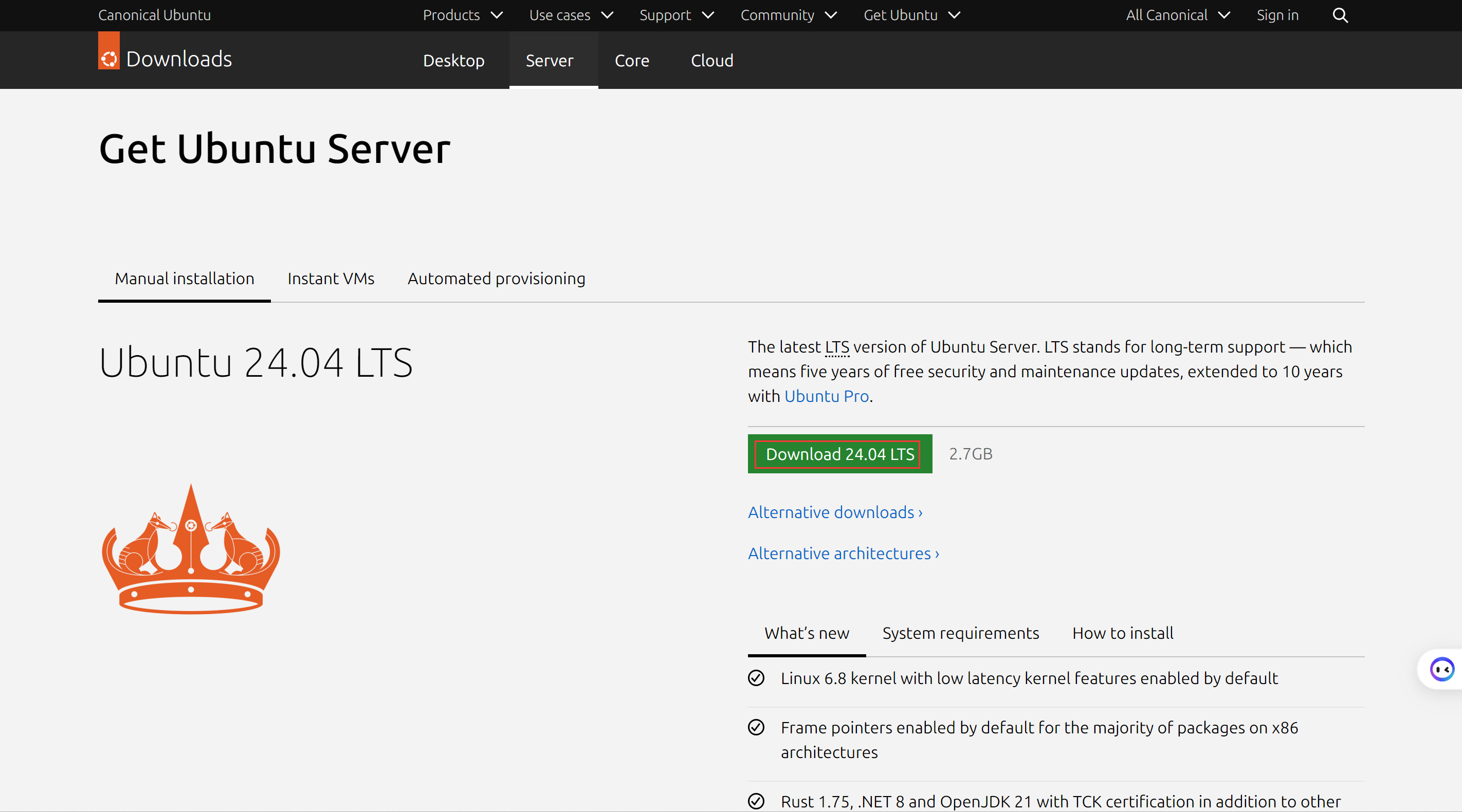Expand the Get Ubuntu menu
Image resolution: width=1462 pixels, height=812 pixels.
tap(911, 15)
